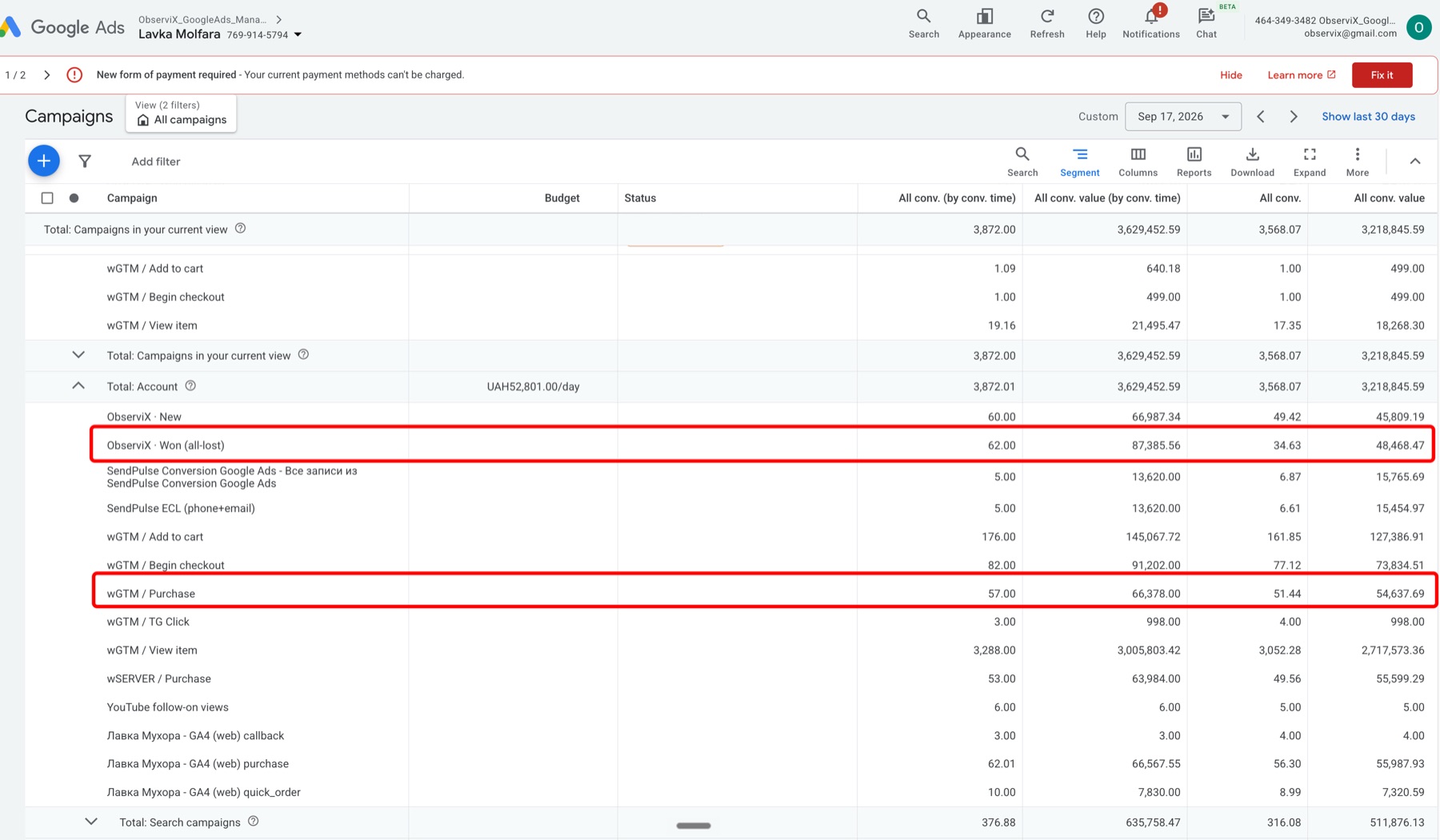This screenshot has width=1440, height=840.
Task: Click the account avatar O
Action: [x=1418, y=26]
